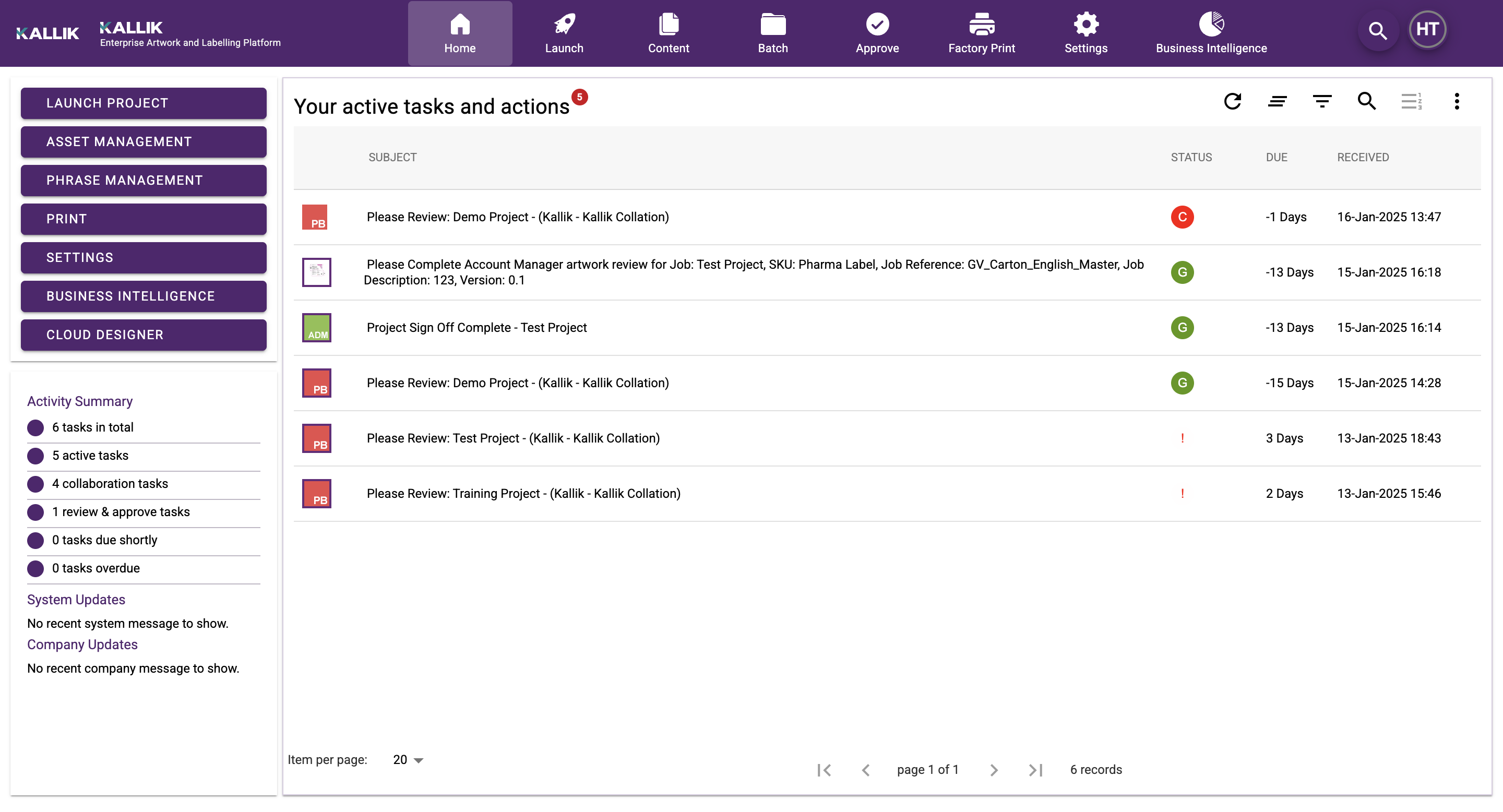Collapse the sort lines icon above the list
The height and width of the screenshot is (812, 1503).
point(1277,101)
